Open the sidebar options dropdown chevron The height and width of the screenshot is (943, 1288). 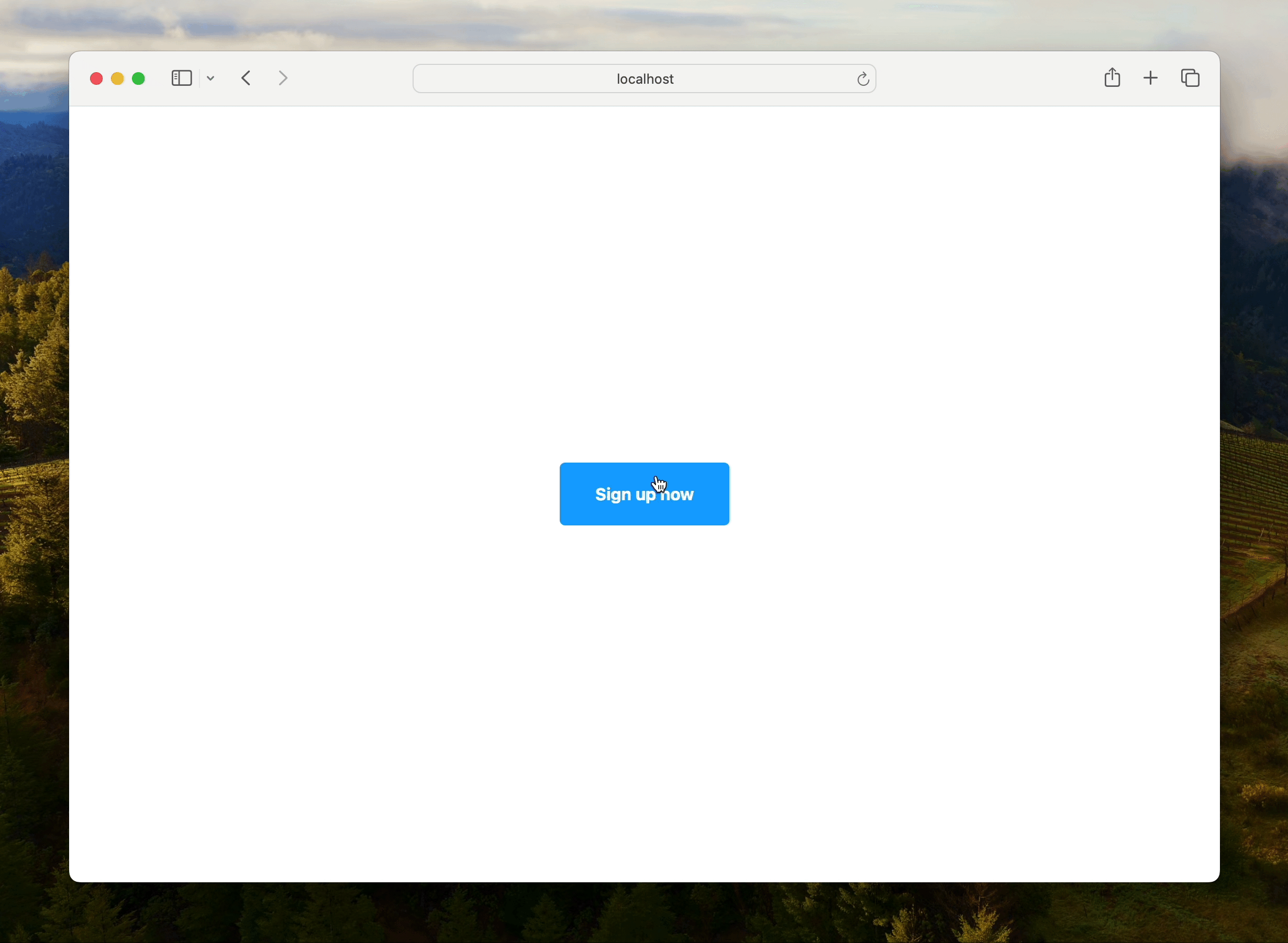(211, 79)
